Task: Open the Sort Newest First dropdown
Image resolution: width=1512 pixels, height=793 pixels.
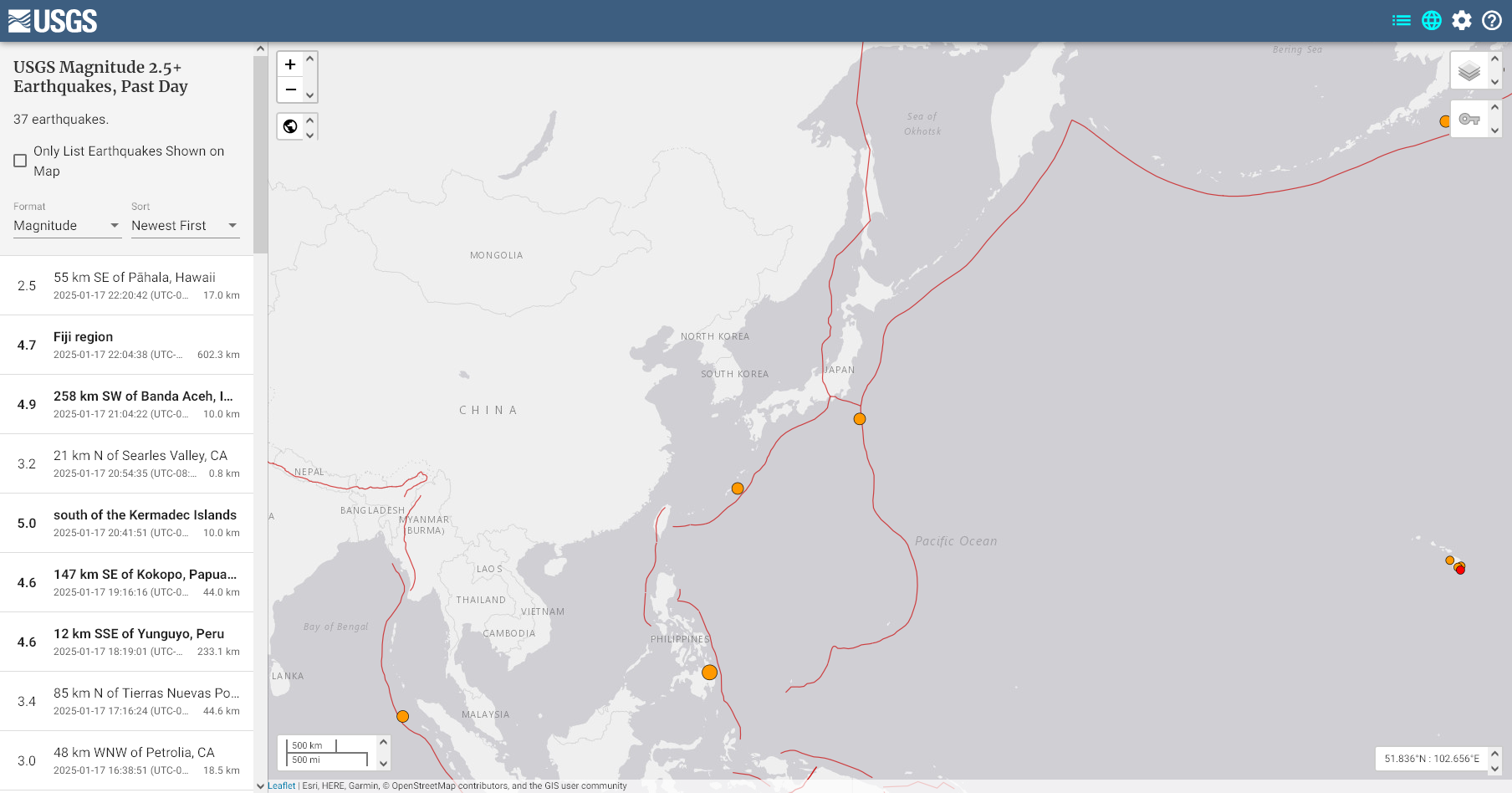Action: click(x=185, y=226)
